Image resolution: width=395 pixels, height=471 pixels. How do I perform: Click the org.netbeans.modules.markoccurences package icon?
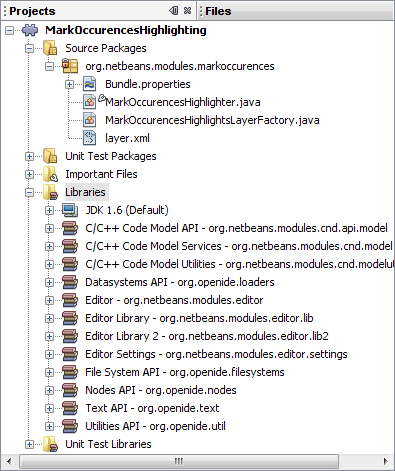click(x=70, y=66)
